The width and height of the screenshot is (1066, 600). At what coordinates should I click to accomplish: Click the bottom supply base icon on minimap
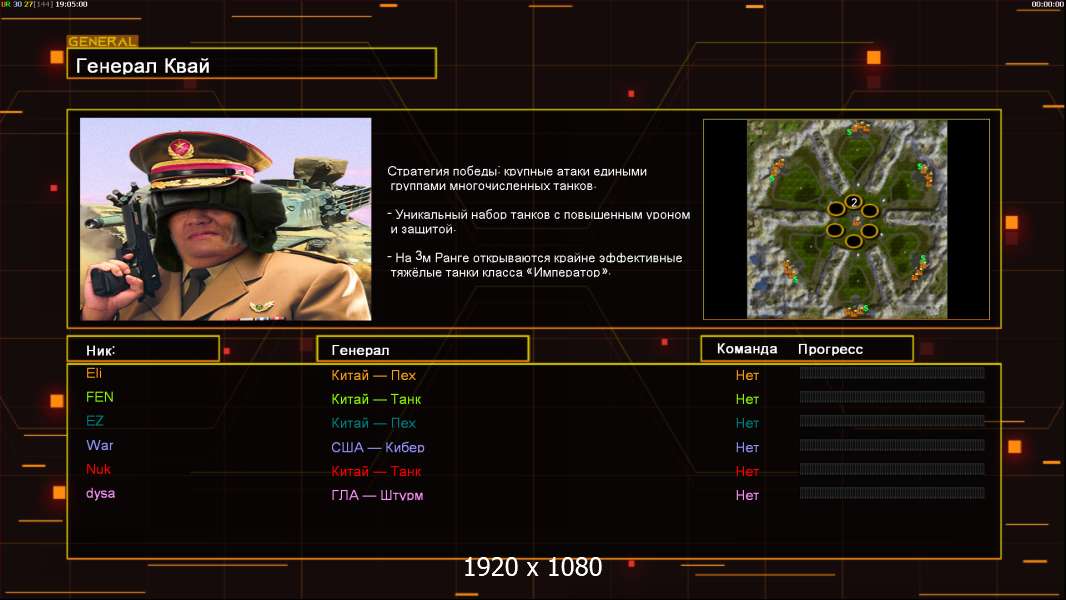click(x=852, y=311)
